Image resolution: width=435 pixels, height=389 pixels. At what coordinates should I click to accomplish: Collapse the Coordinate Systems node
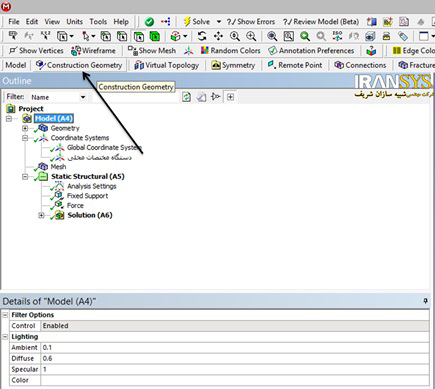(25, 138)
